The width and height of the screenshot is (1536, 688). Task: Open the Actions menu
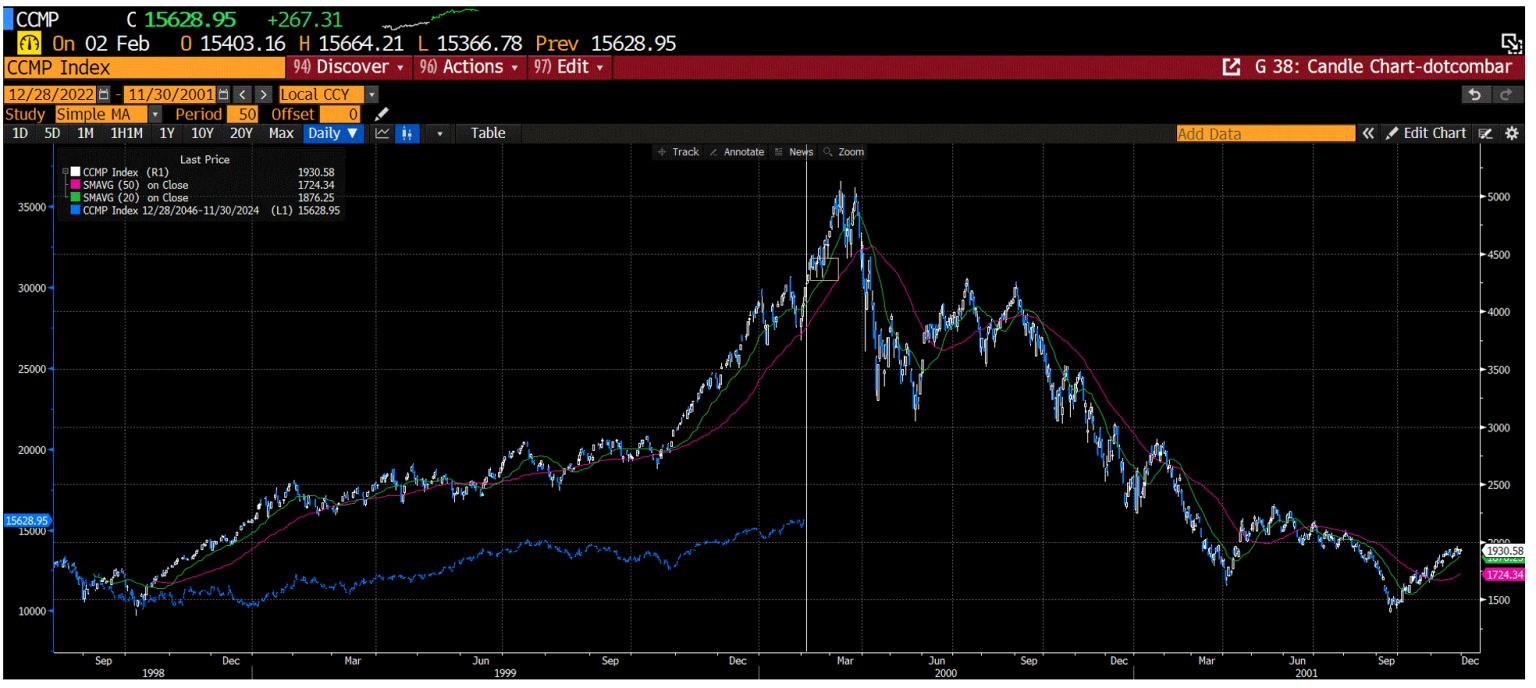pos(470,67)
